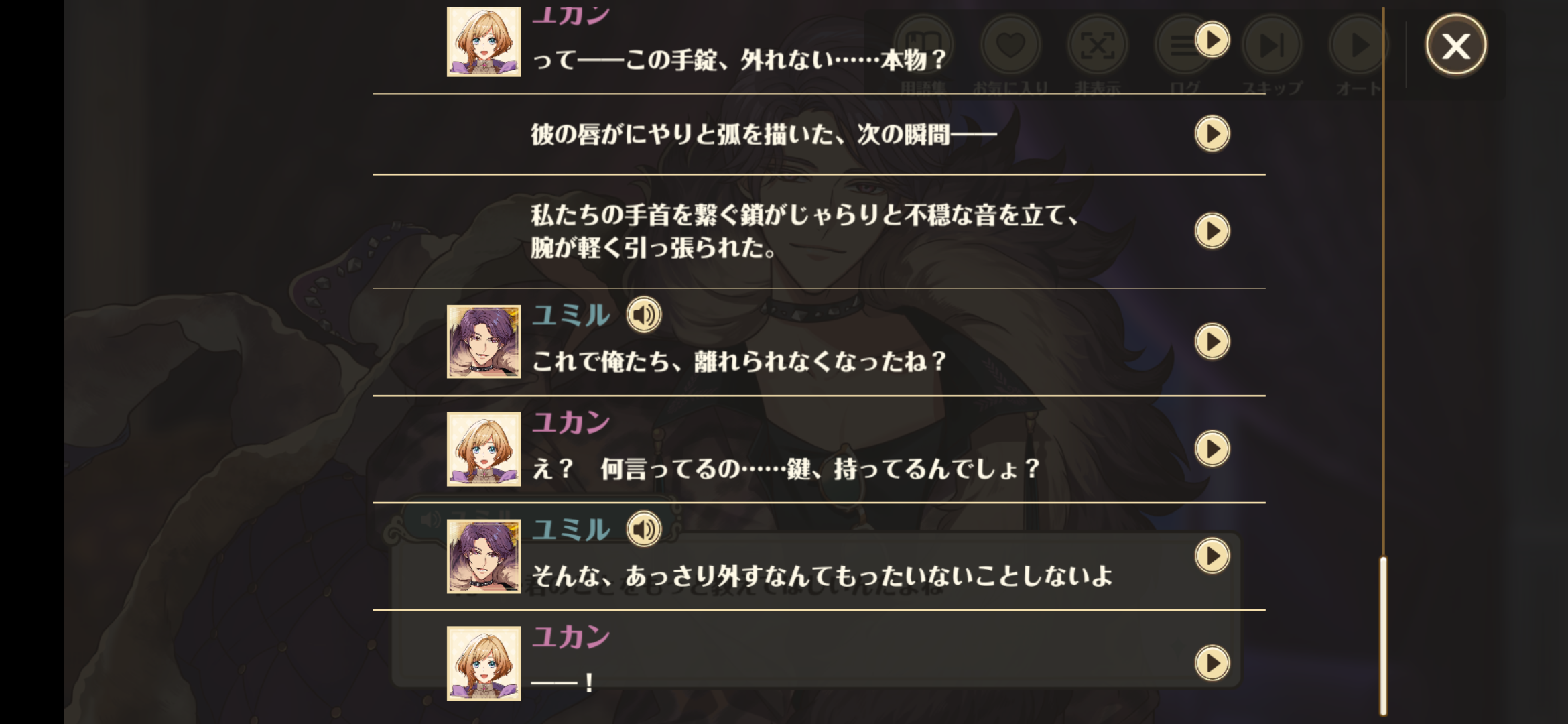Viewport: 1568px width, 724px height.
Task: Click the log scrollbar handle
Action: [1383, 636]
